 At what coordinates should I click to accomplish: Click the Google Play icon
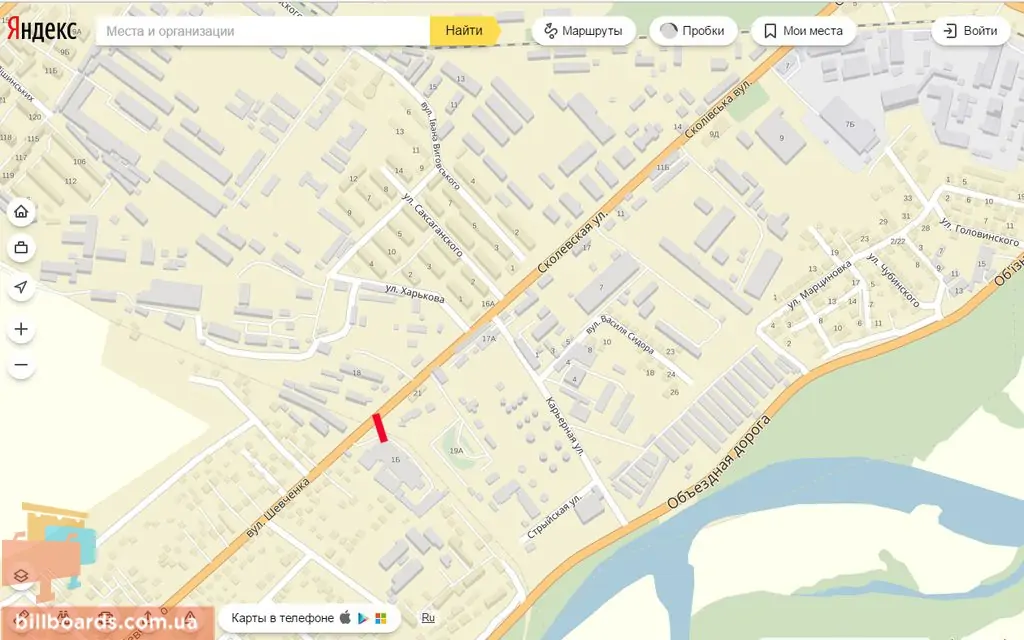[363, 618]
